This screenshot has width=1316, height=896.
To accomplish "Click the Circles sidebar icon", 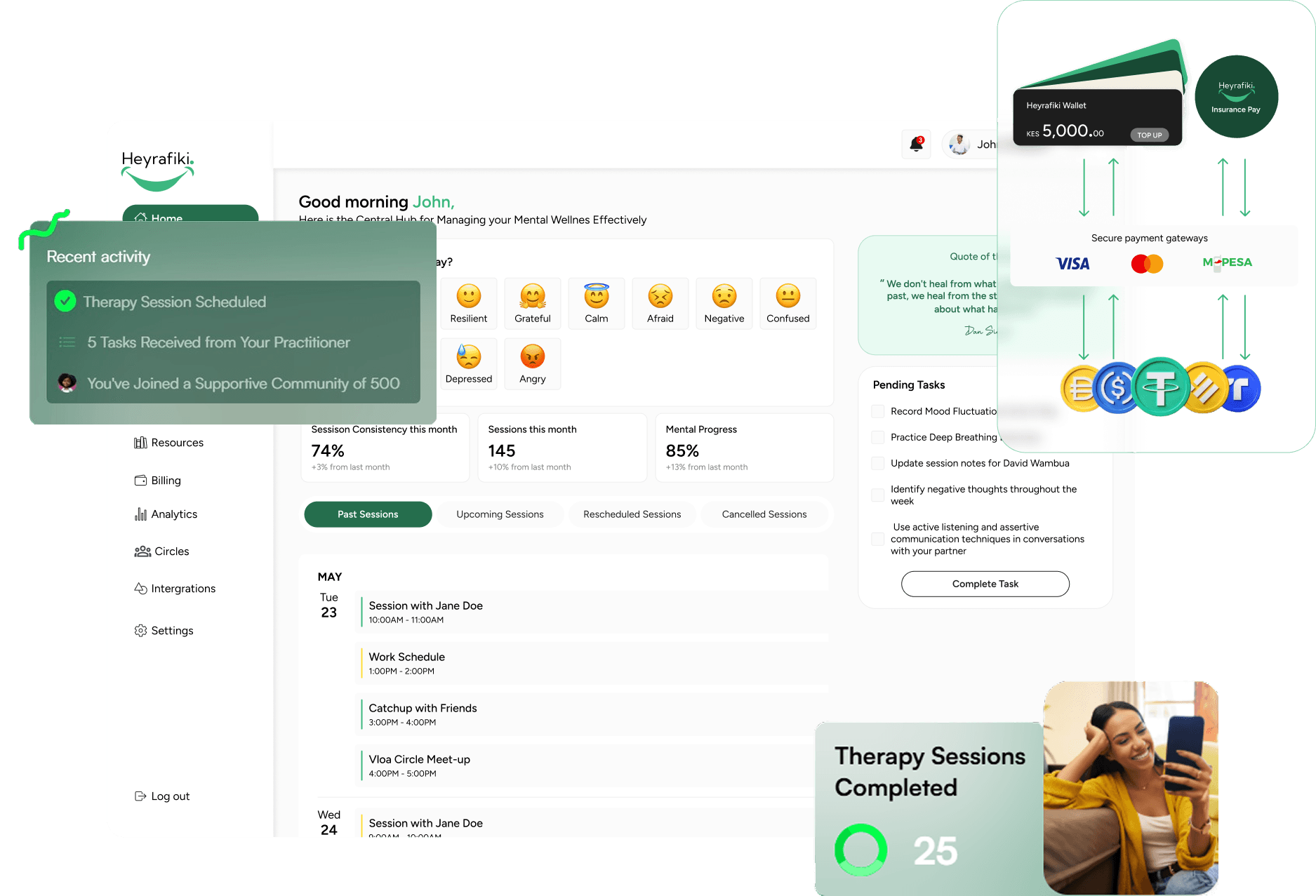I will point(142,551).
